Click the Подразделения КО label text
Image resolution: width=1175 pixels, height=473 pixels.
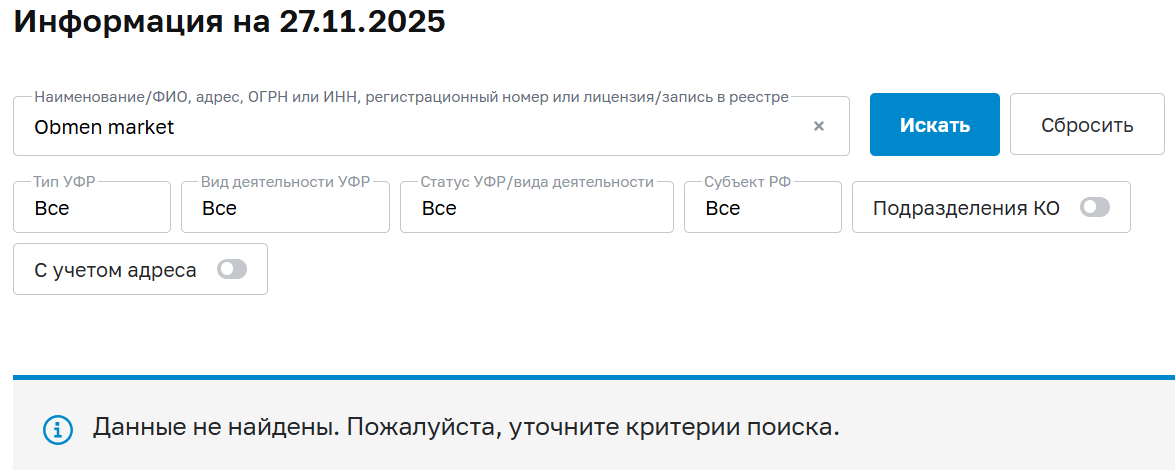pyautogui.click(x=966, y=208)
